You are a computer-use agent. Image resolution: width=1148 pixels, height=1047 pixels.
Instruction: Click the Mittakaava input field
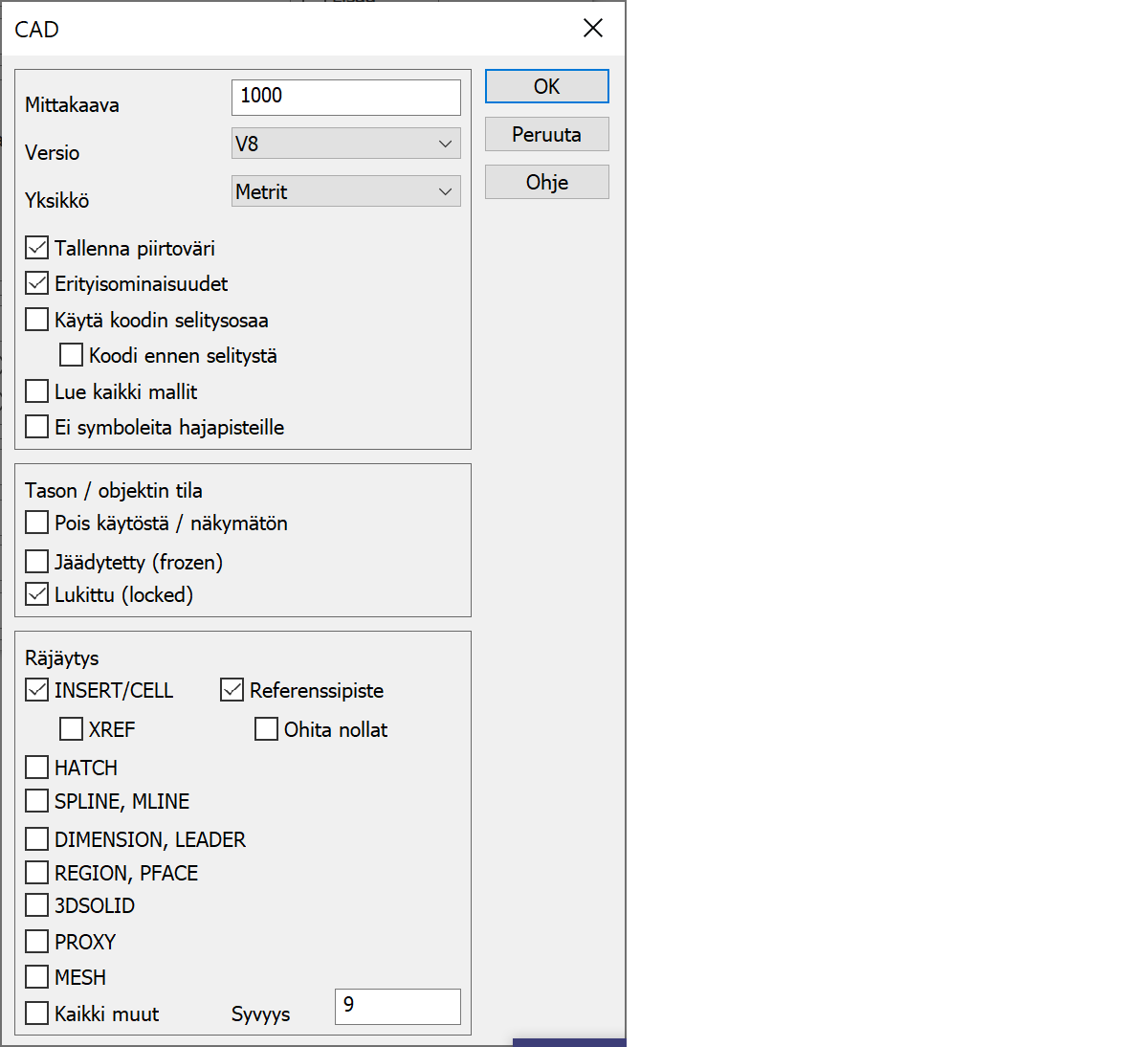(345, 97)
